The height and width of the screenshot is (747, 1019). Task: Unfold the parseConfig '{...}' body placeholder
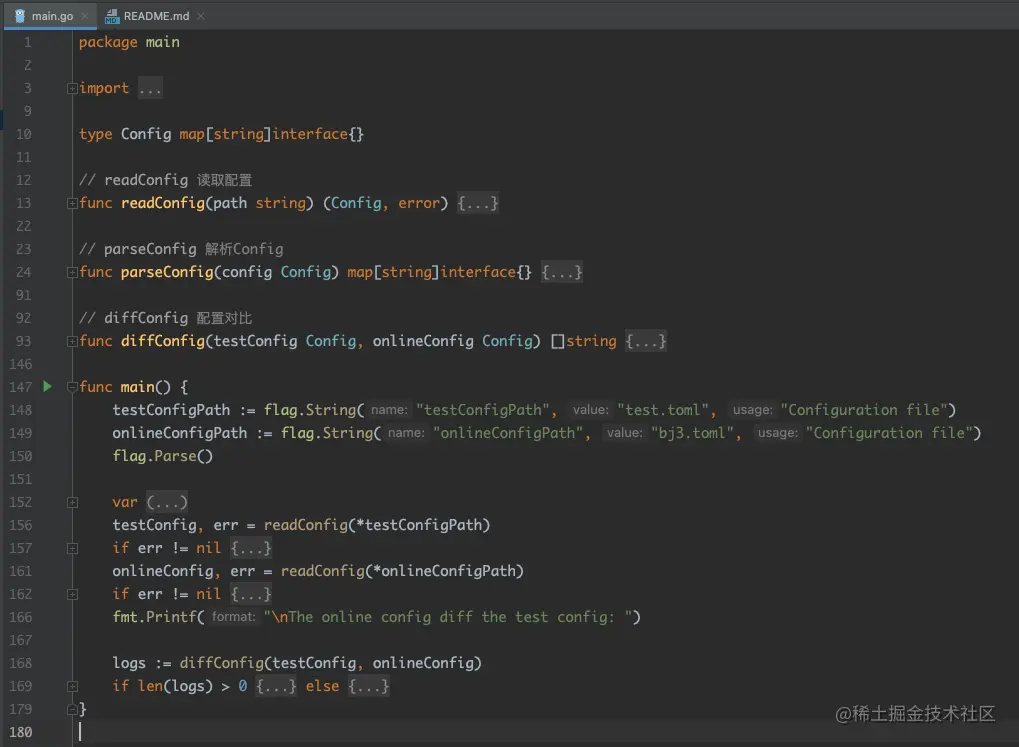click(x=561, y=272)
